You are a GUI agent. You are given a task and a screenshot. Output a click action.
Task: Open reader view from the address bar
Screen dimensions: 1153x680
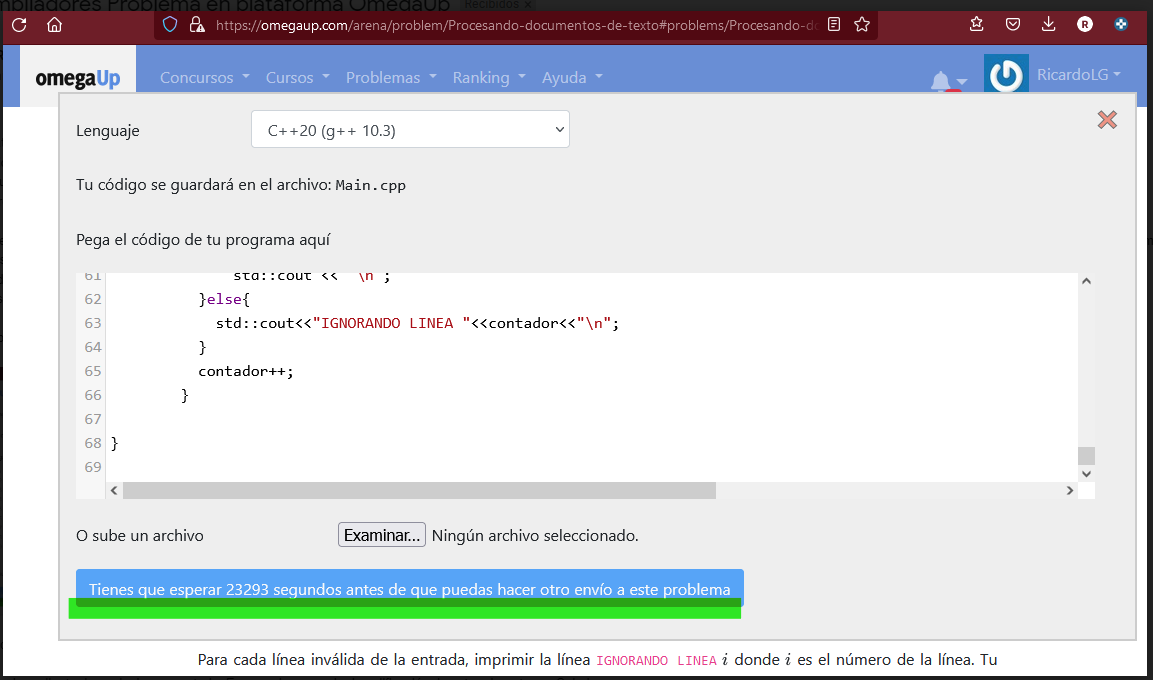click(833, 24)
